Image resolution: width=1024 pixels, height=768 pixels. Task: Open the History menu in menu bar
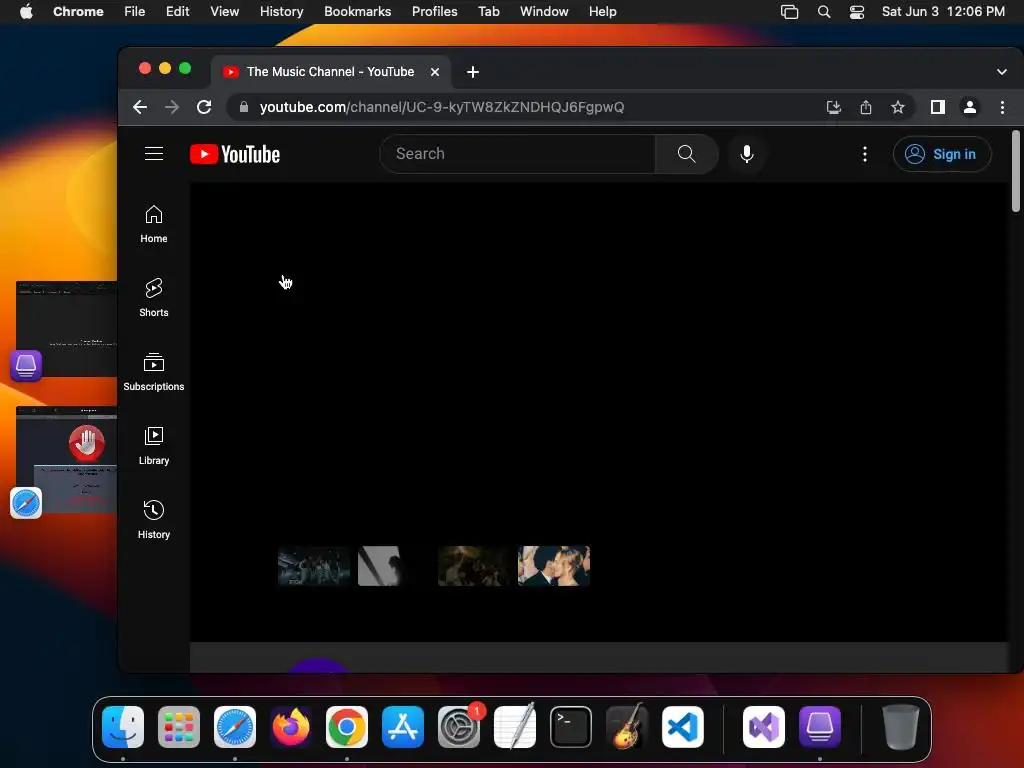click(281, 11)
